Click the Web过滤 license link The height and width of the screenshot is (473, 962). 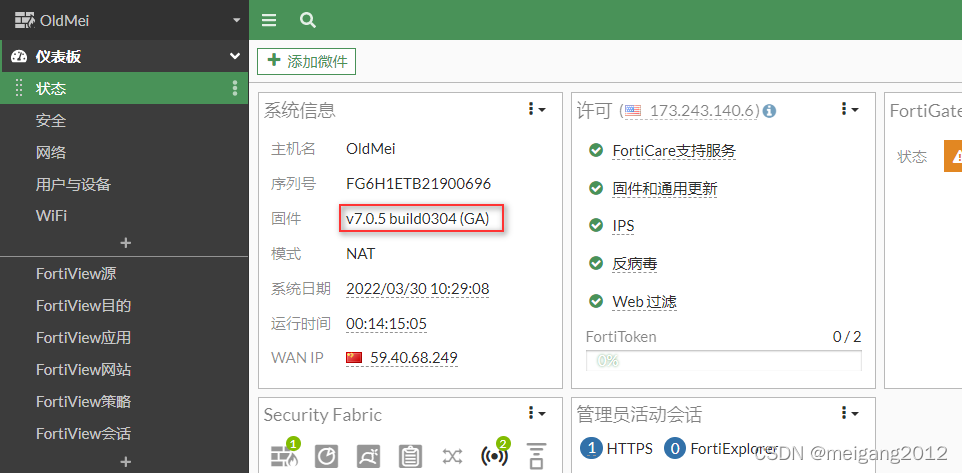click(x=644, y=302)
